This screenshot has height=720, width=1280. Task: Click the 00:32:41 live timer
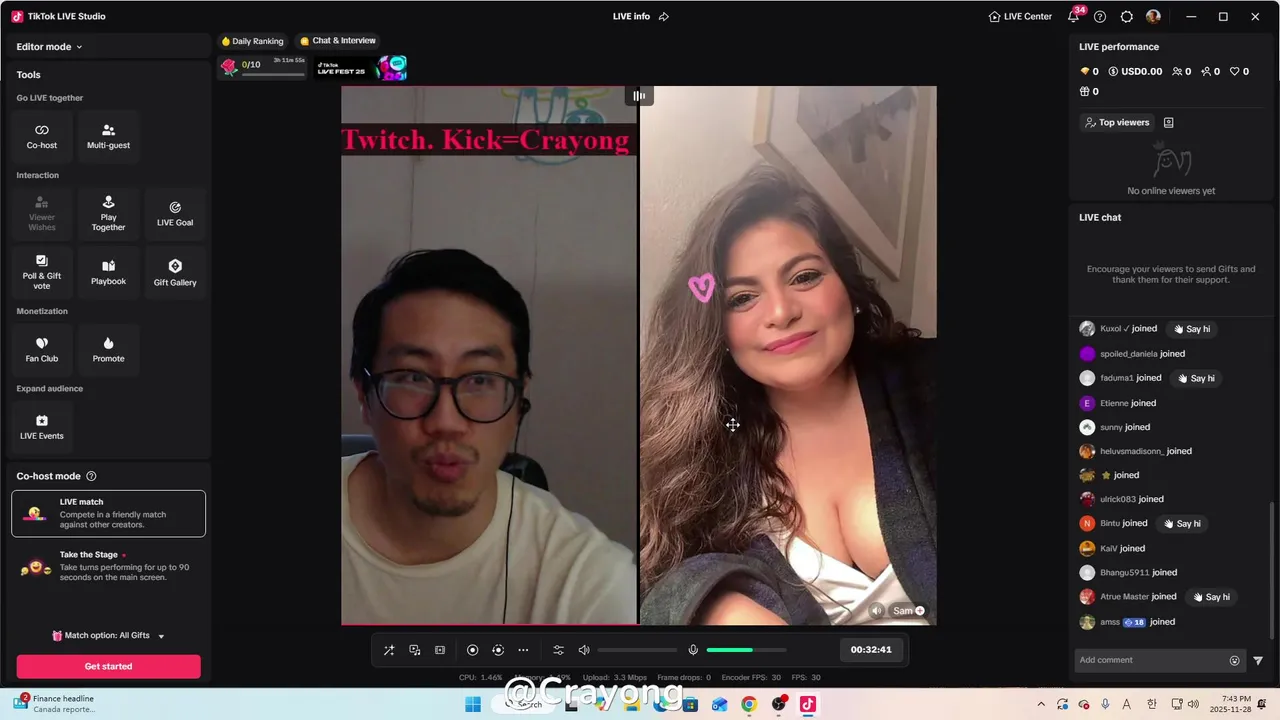(x=871, y=650)
